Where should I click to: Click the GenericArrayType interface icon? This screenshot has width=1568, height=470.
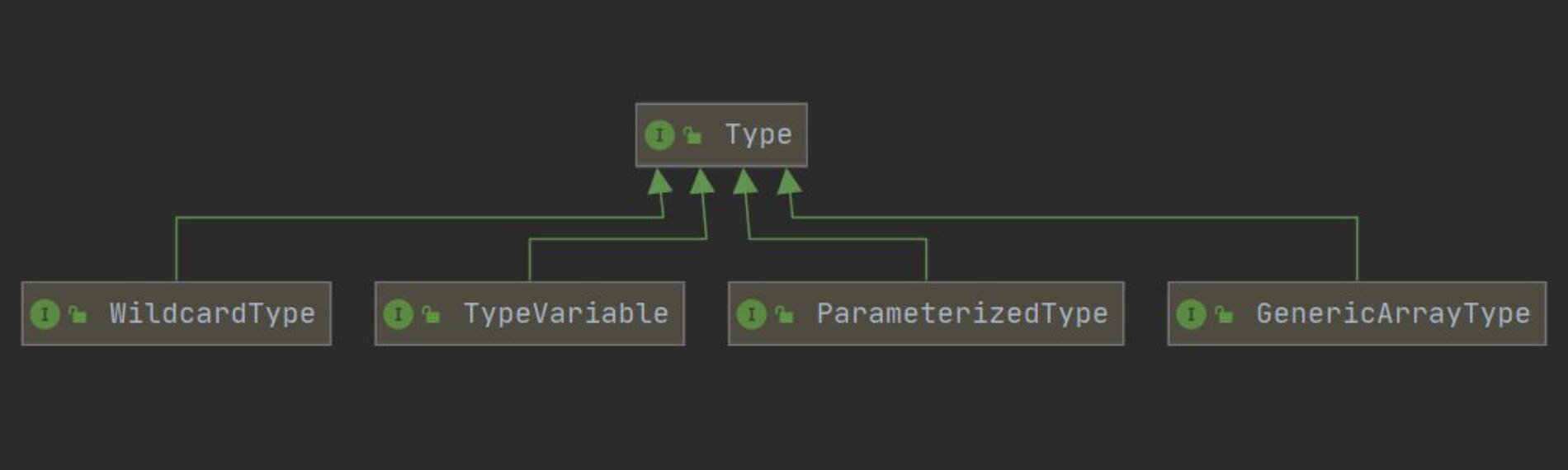coord(1191,314)
